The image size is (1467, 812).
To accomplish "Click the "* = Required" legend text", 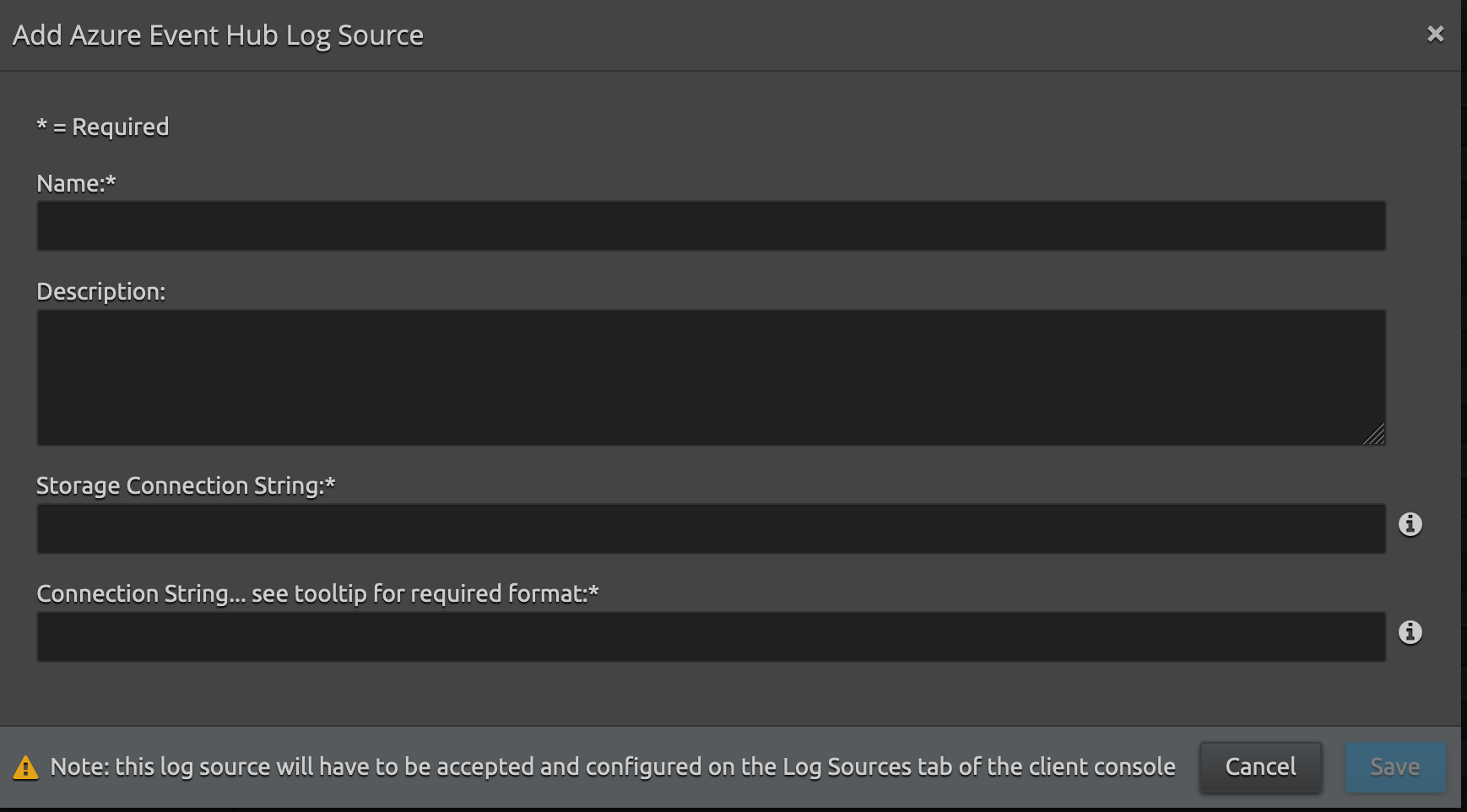I will [103, 127].
